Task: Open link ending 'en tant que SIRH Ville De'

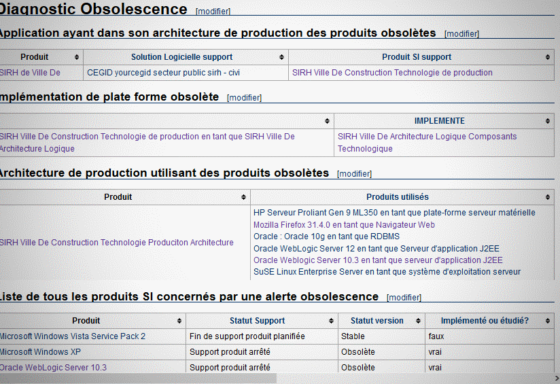Action: 147,143
